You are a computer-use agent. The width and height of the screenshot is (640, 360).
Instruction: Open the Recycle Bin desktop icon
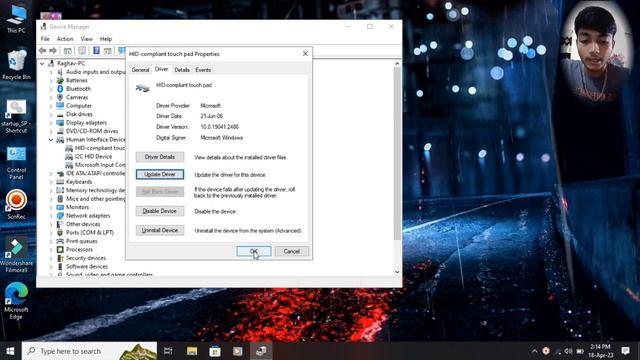(x=16, y=64)
